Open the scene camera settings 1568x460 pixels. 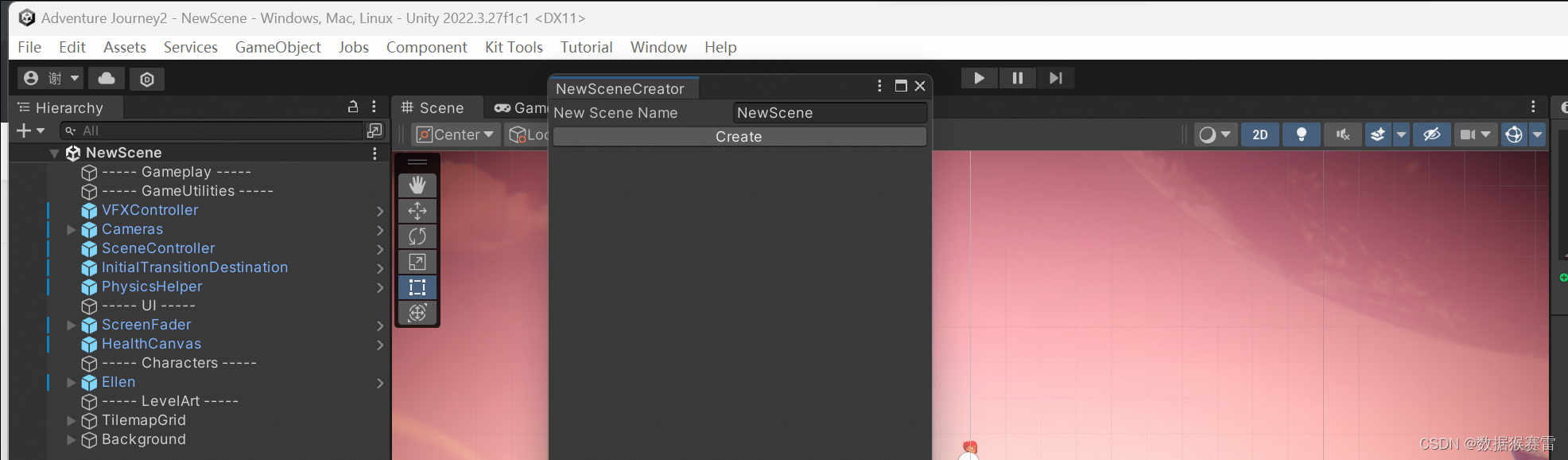1475,134
